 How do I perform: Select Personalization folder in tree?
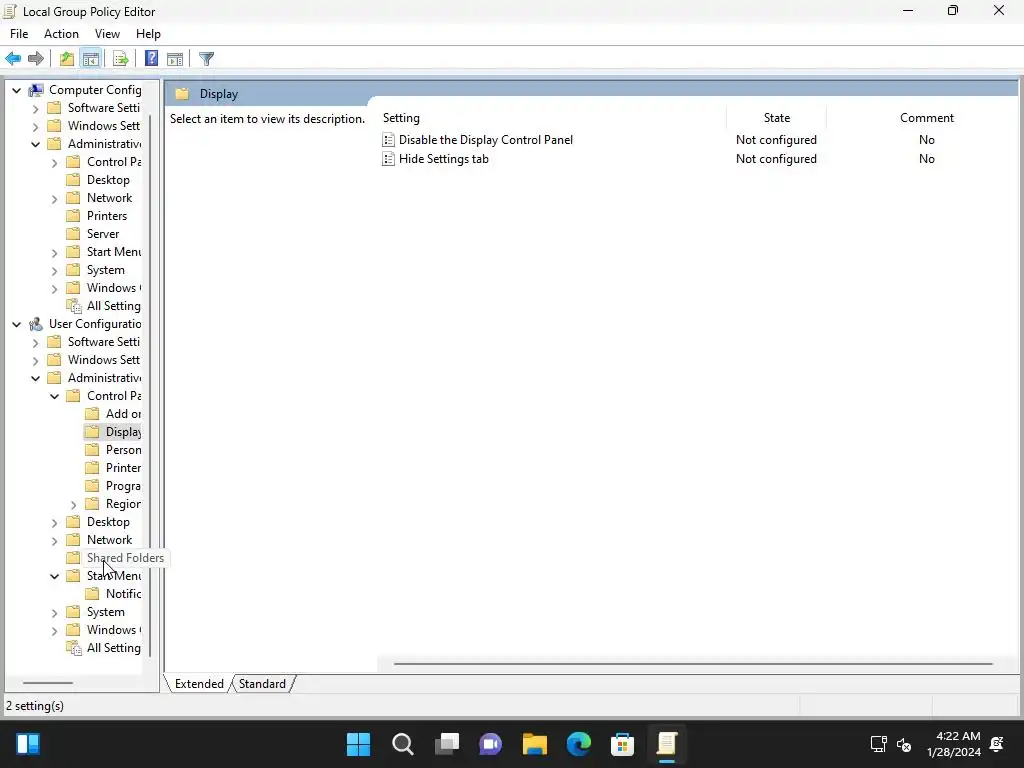point(113,450)
